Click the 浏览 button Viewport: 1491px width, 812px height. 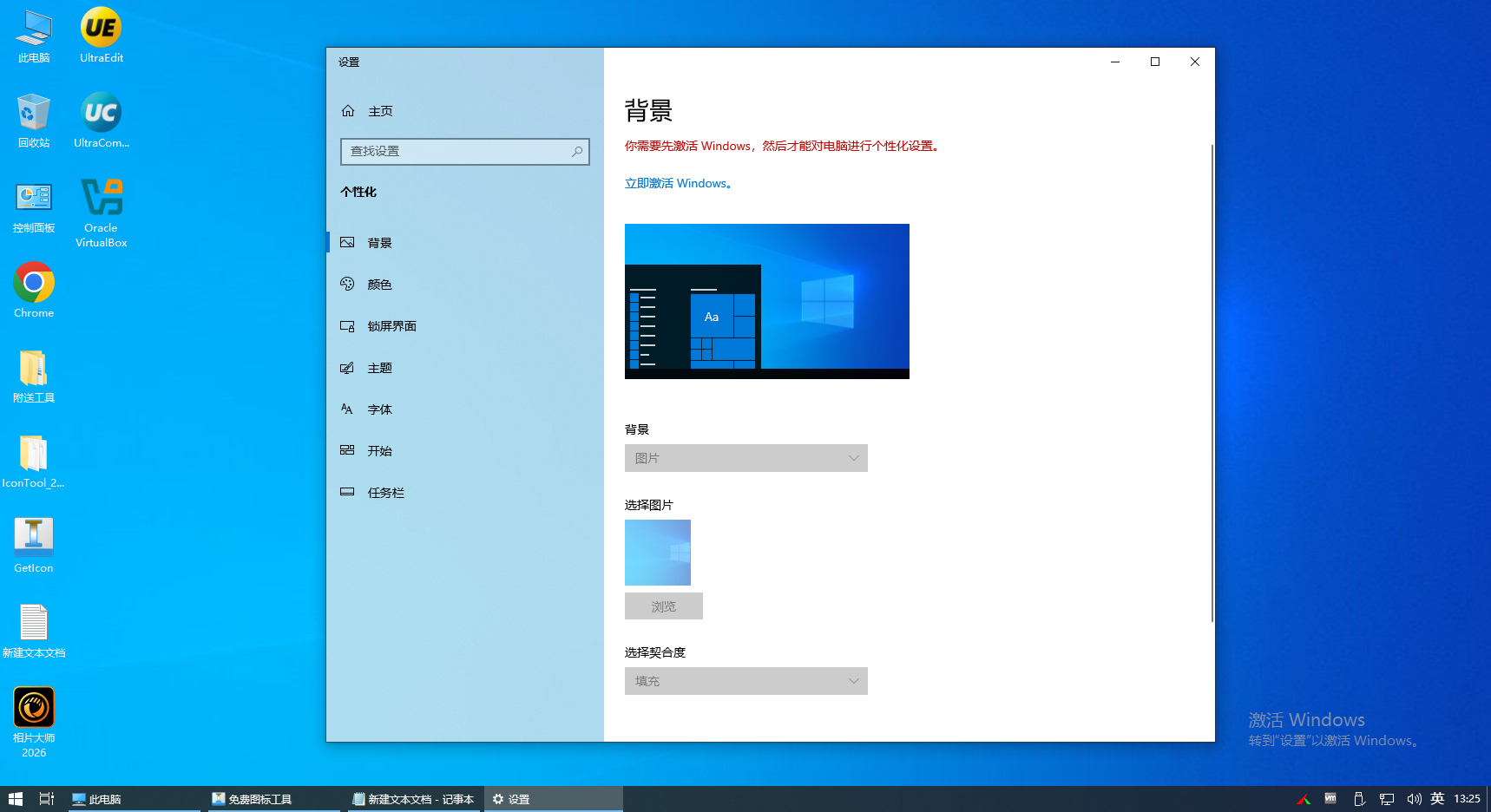pos(663,606)
